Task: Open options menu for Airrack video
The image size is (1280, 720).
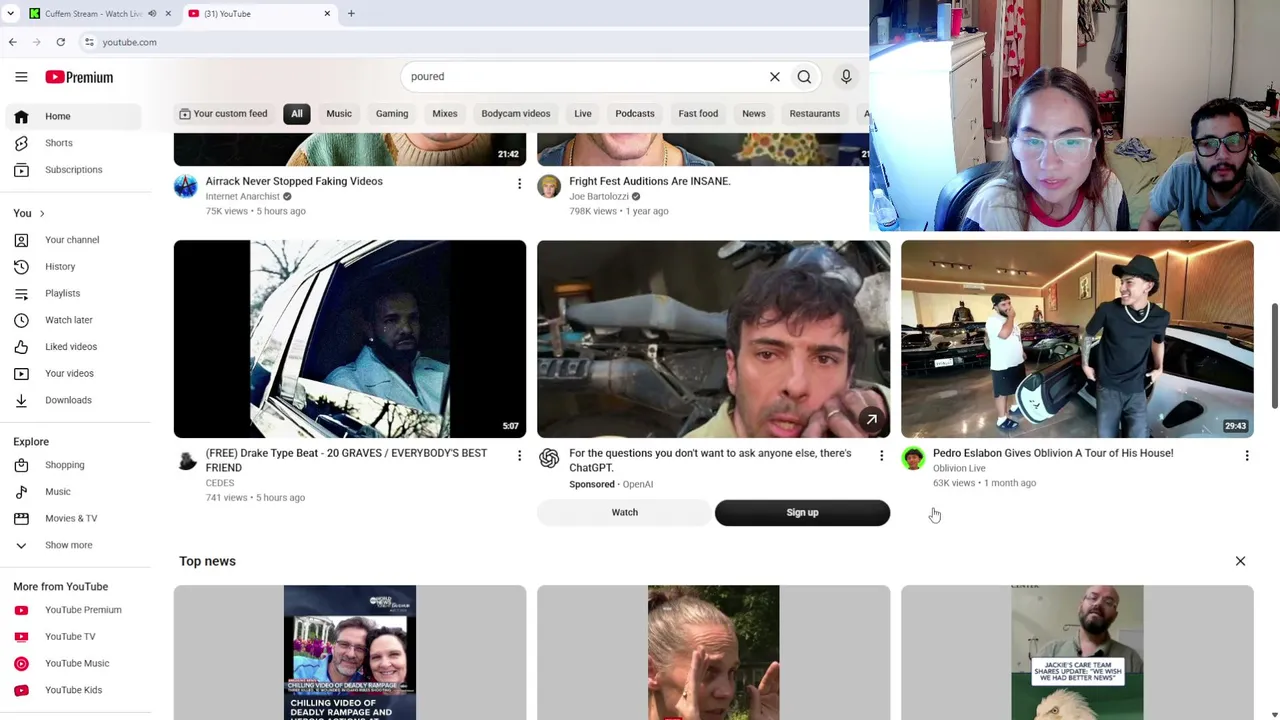Action: click(x=519, y=184)
